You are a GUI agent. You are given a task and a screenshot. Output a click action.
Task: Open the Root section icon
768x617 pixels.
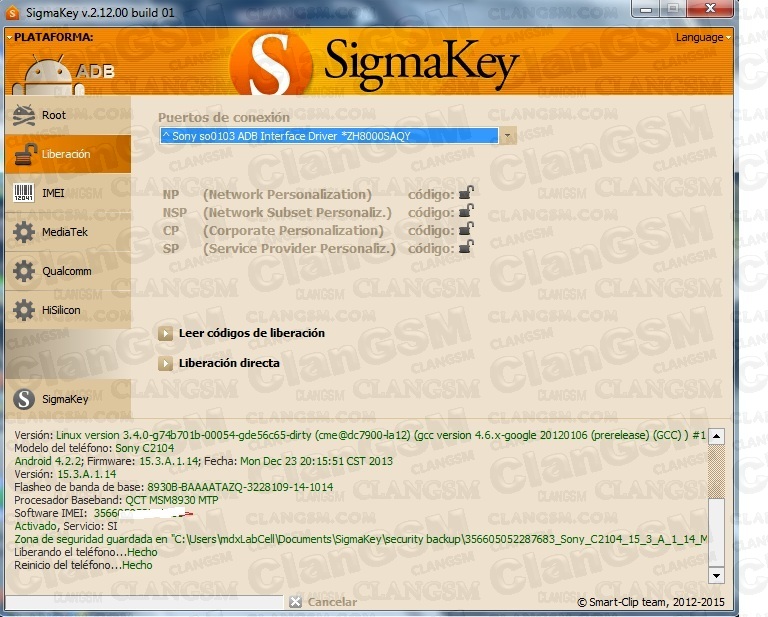point(24,115)
